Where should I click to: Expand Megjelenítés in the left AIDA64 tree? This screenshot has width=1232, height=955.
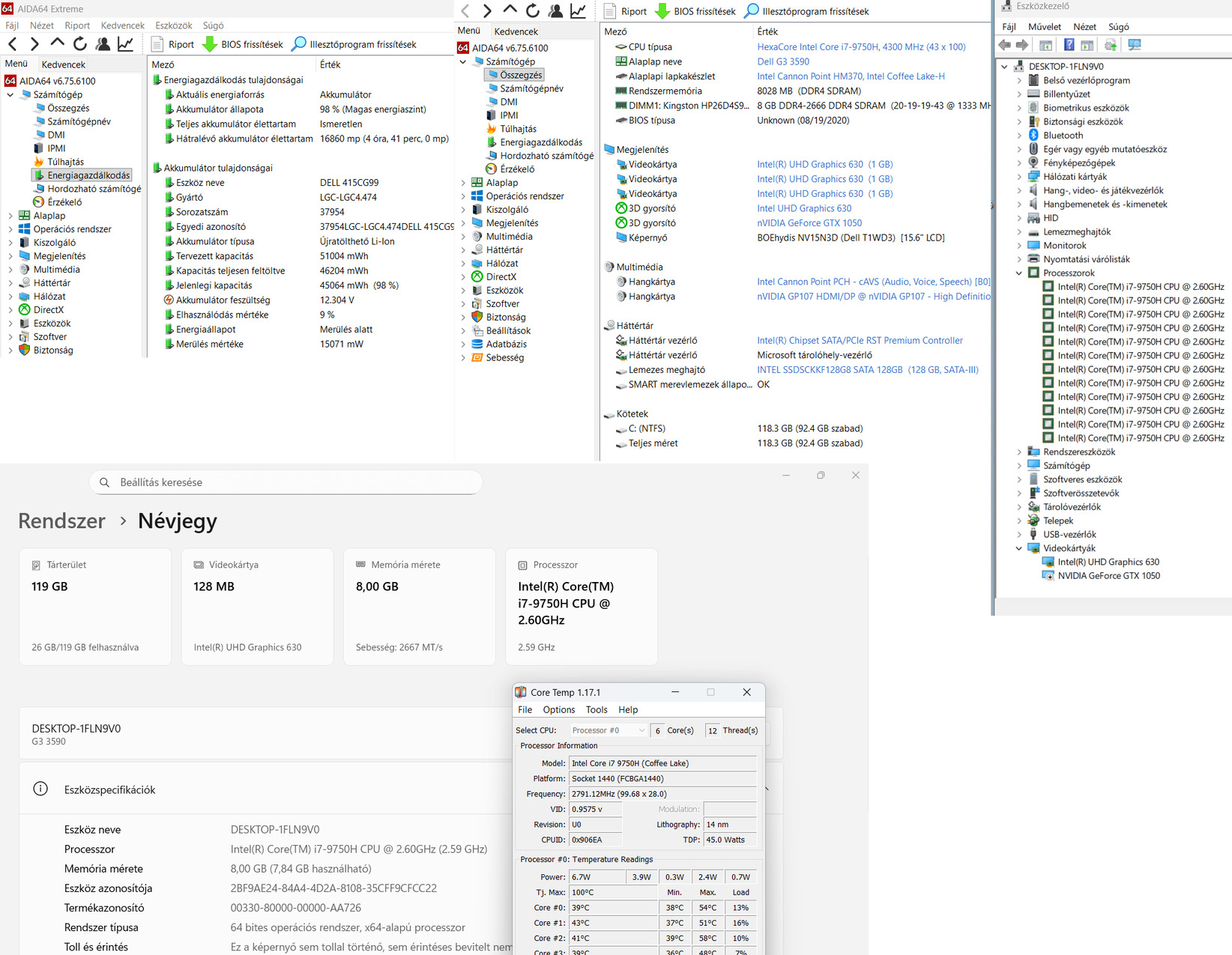pos(10,256)
